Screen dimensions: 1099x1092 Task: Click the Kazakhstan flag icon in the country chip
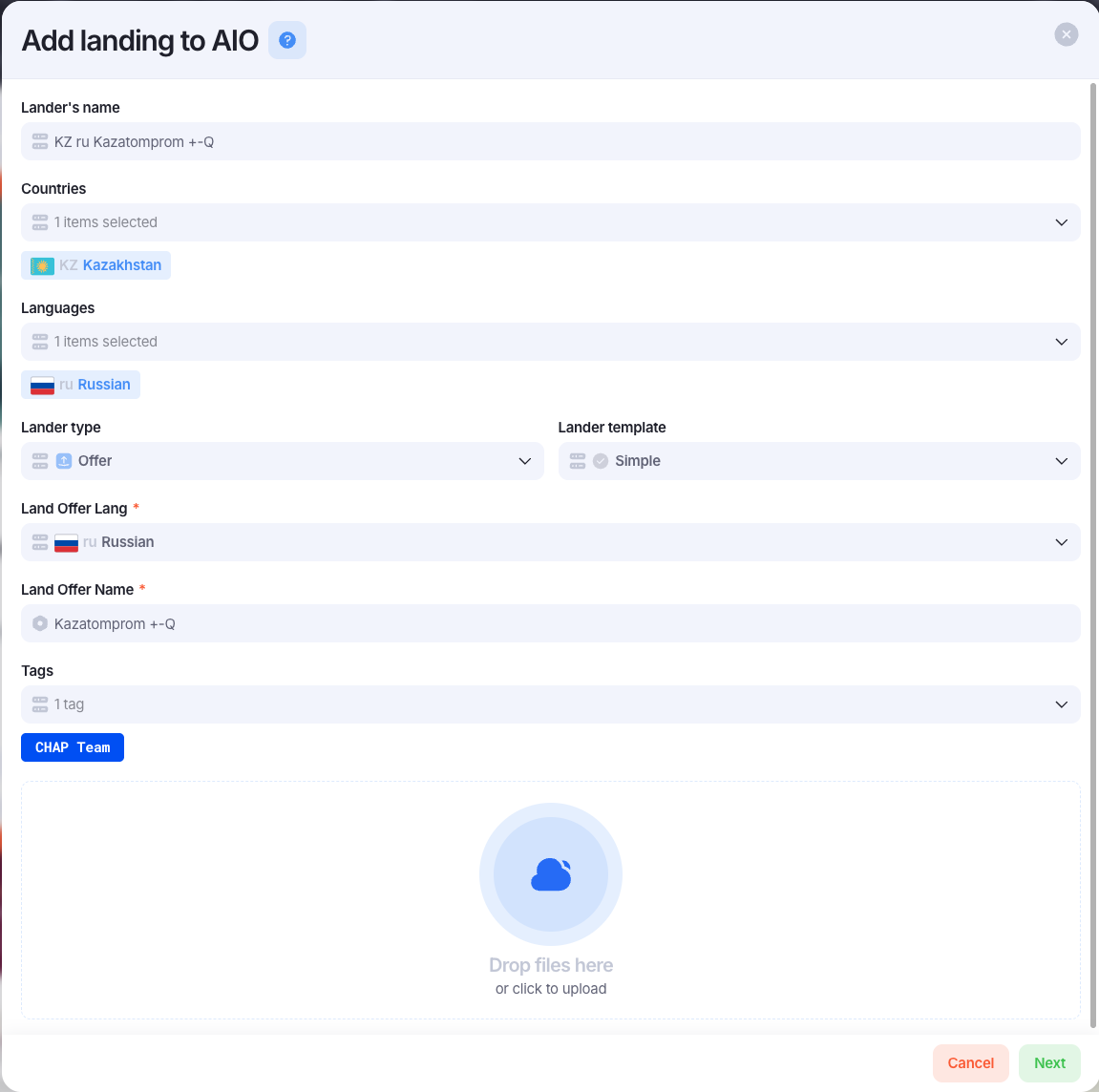coord(42,265)
